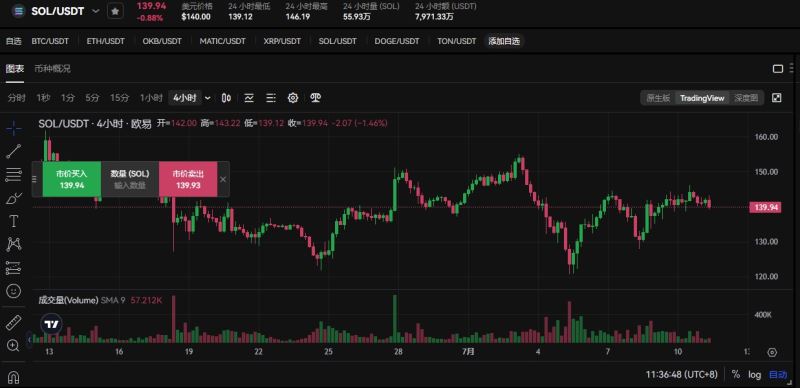Select the brush drawing tool
Screen dimensions: 800x388
pos(14,198)
